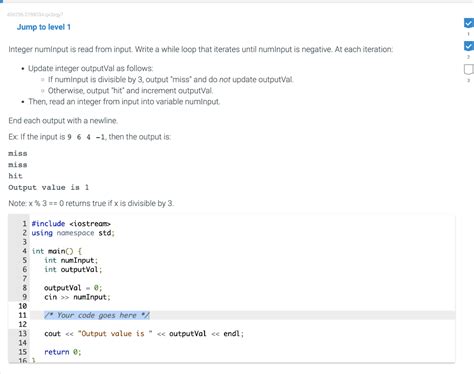This screenshot has width=474, height=374.
Task: Click the 'int main() {' line
Action: coord(57,251)
